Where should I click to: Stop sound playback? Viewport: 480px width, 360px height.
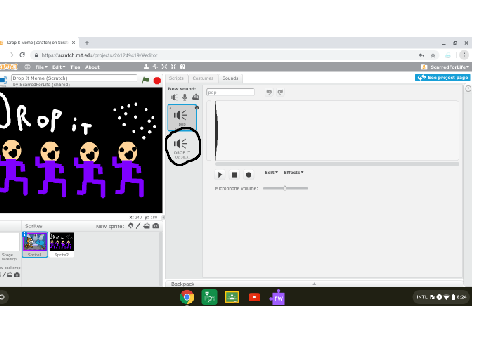pos(234,175)
